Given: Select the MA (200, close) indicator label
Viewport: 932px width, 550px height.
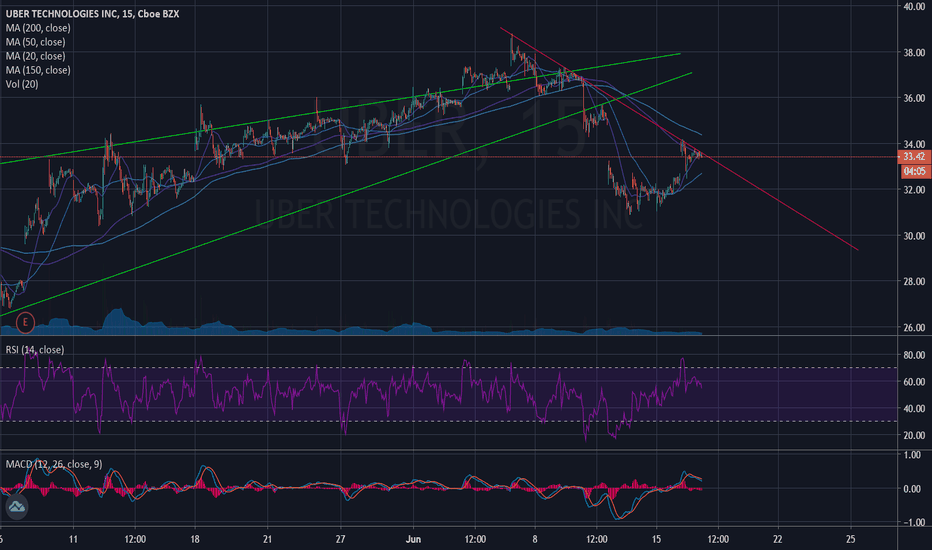Looking at the screenshot, I should [x=38, y=28].
